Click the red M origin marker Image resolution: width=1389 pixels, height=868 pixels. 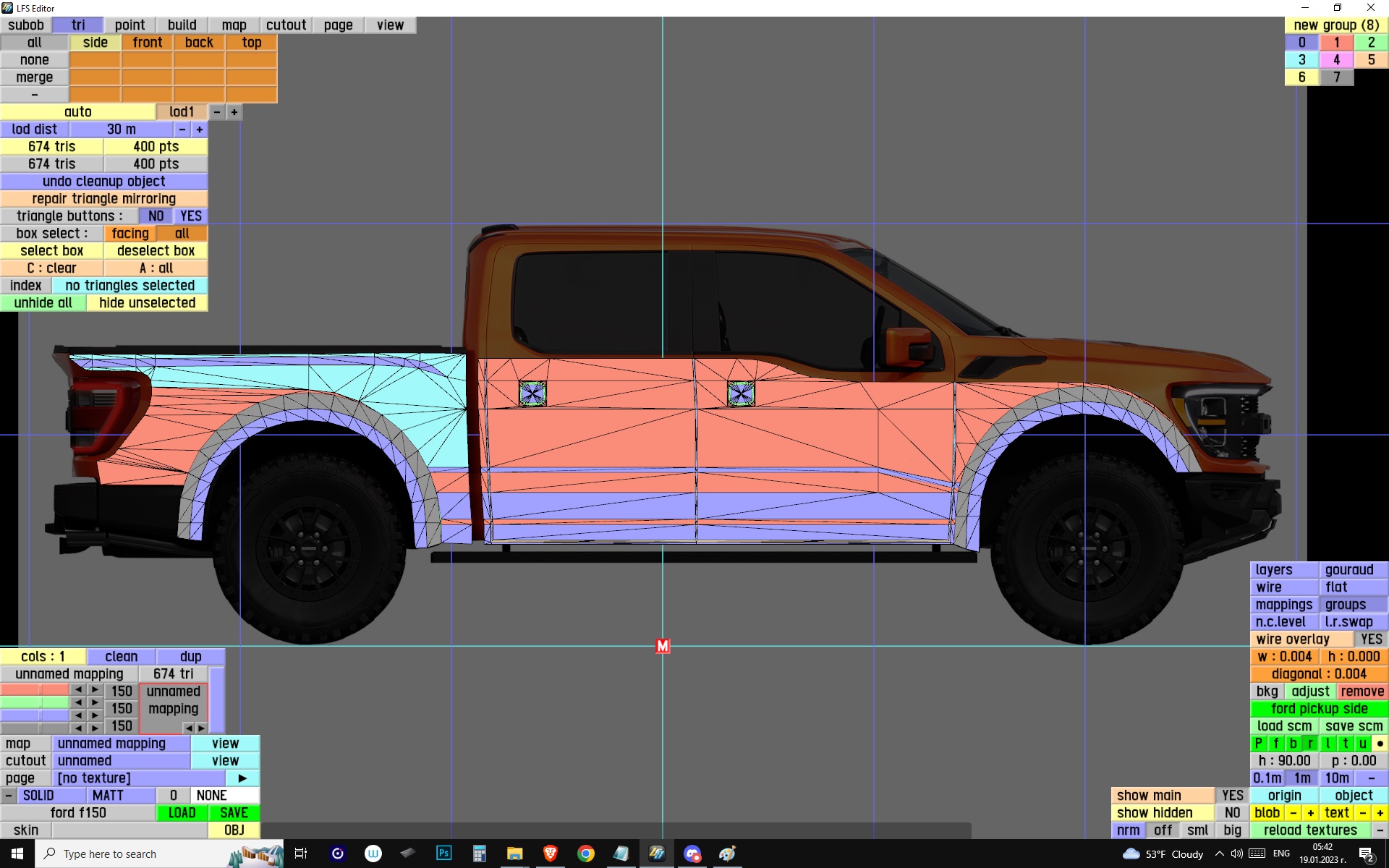click(x=662, y=645)
